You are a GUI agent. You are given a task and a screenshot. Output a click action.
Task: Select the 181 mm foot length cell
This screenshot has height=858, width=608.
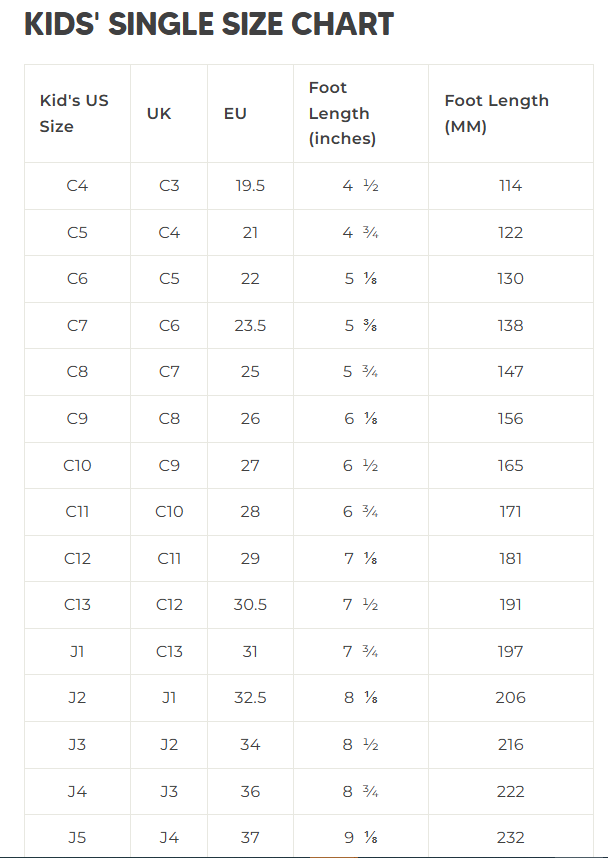510,558
